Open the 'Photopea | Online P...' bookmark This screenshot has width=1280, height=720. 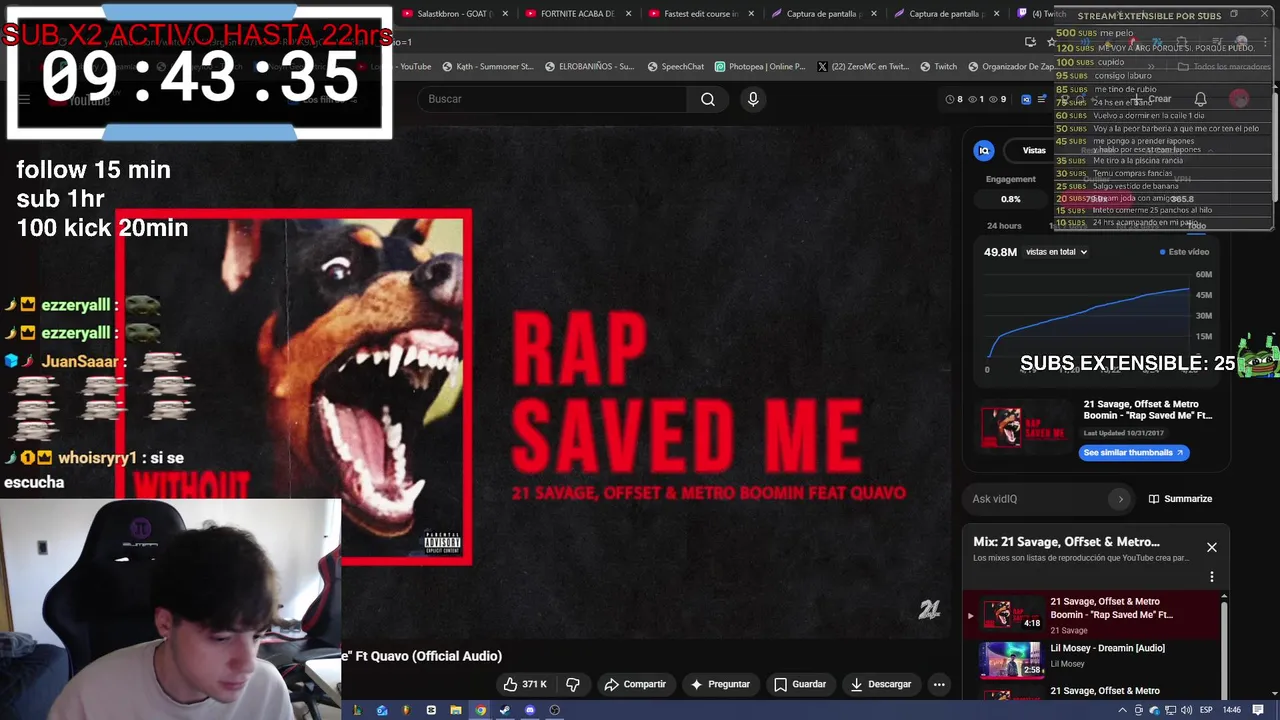759,67
